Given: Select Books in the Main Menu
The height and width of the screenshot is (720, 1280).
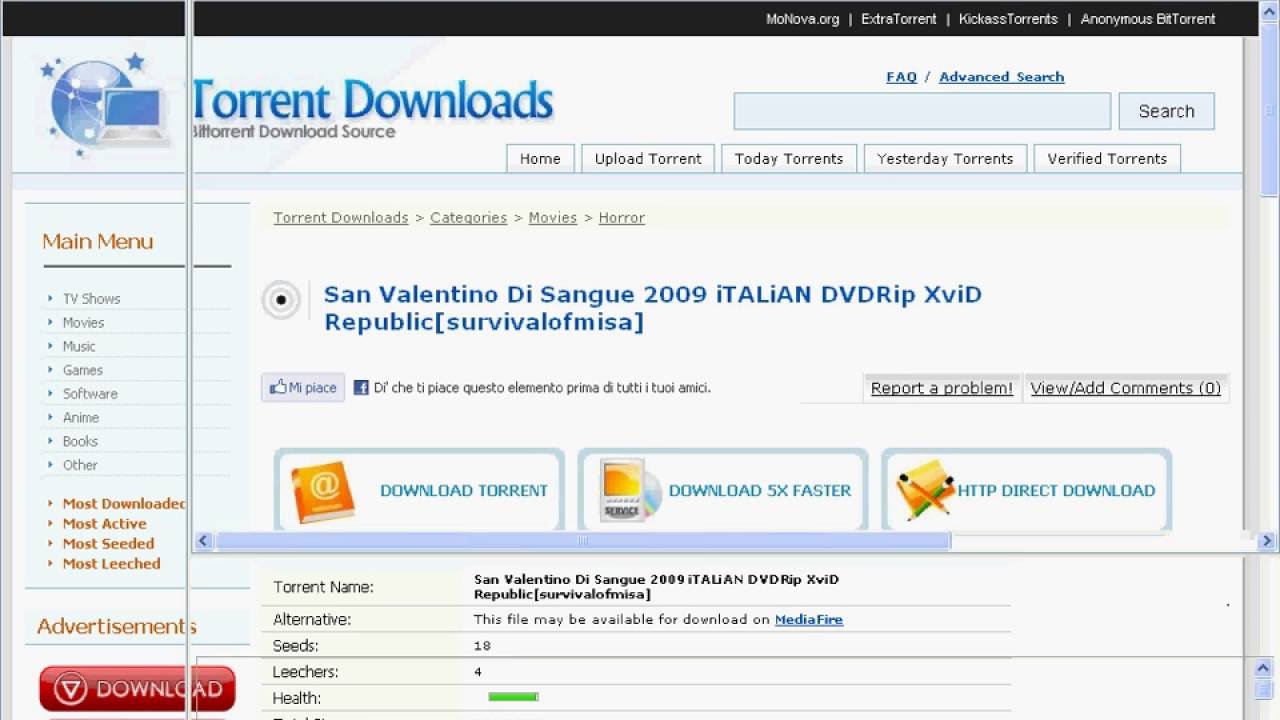Looking at the screenshot, I should point(80,441).
